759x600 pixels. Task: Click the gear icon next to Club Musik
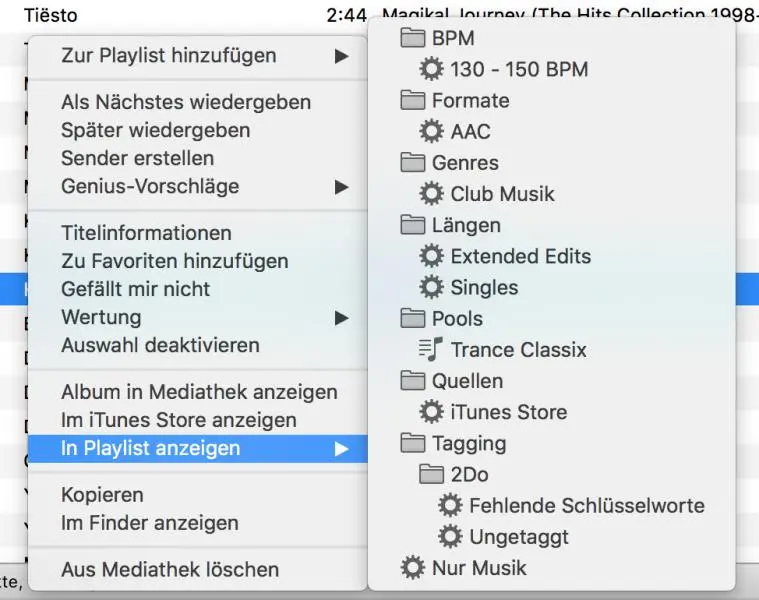pyautogui.click(x=431, y=194)
